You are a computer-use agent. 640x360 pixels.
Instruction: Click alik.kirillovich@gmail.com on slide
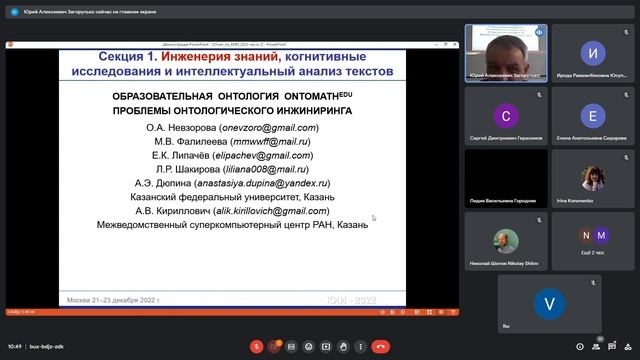[x=271, y=211]
